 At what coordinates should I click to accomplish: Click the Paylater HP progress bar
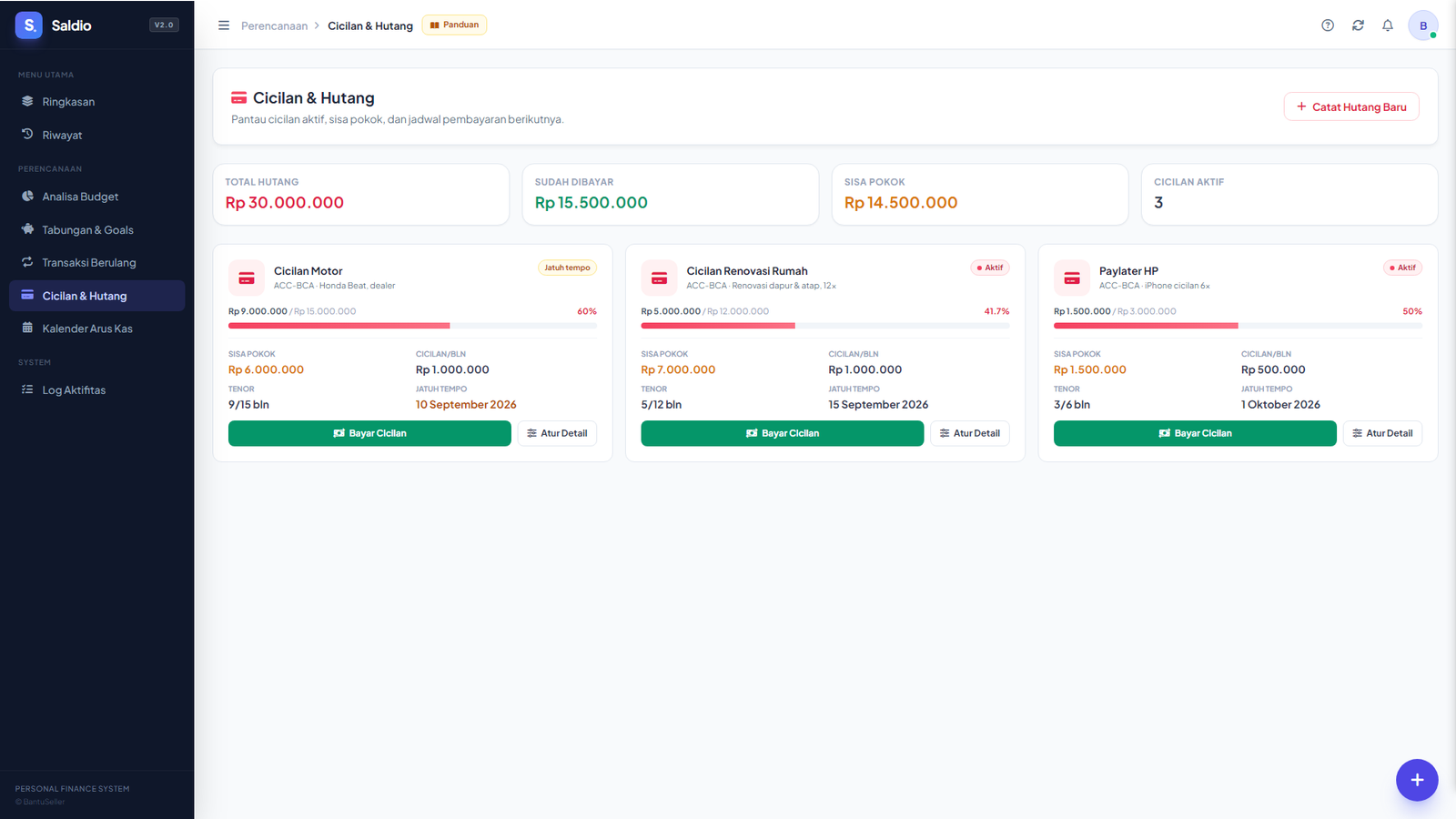(x=1238, y=325)
